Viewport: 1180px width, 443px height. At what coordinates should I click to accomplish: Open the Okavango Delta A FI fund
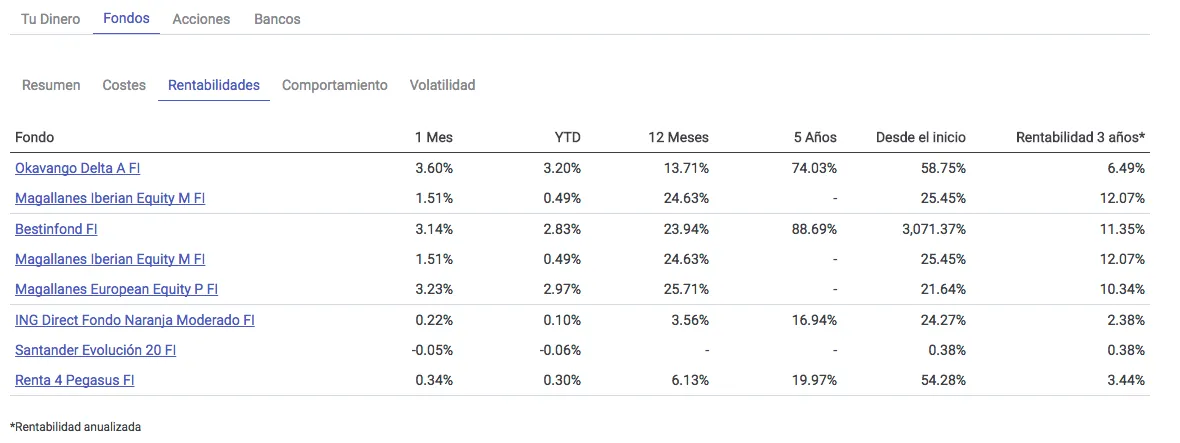point(77,168)
